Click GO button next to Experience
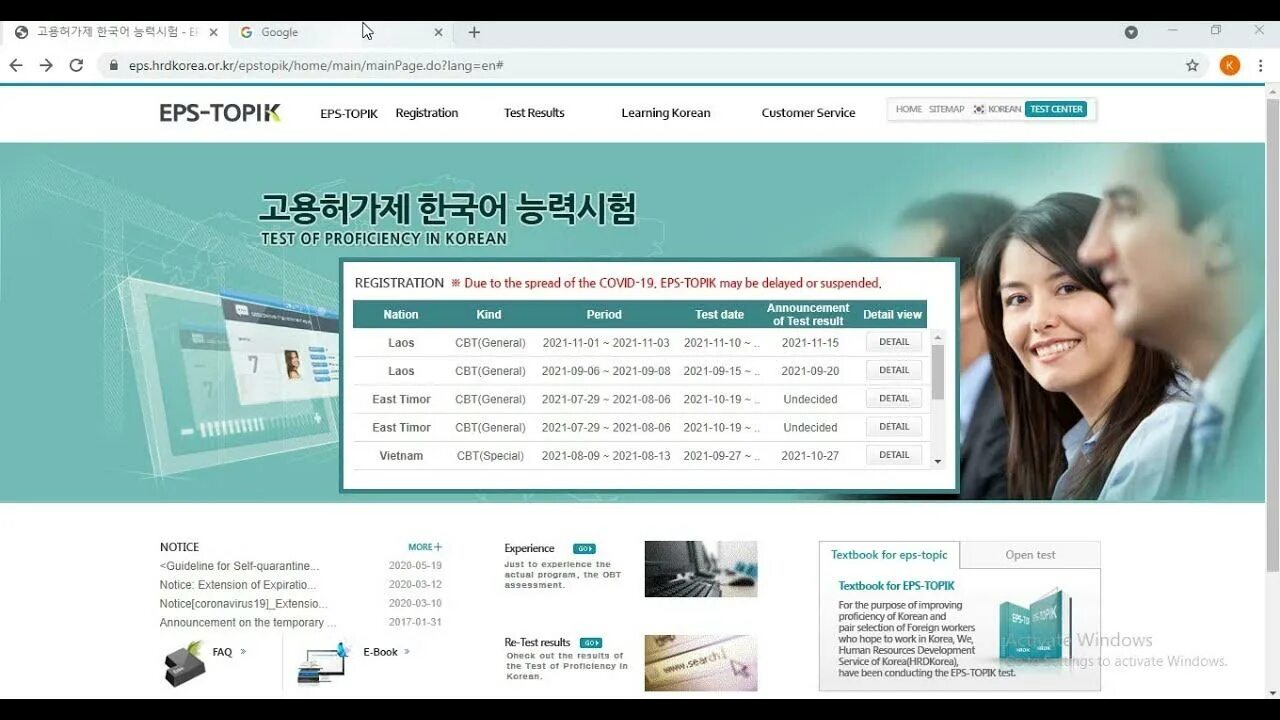The height and width of the screenshot is (720, 1280). click(584, 548)
